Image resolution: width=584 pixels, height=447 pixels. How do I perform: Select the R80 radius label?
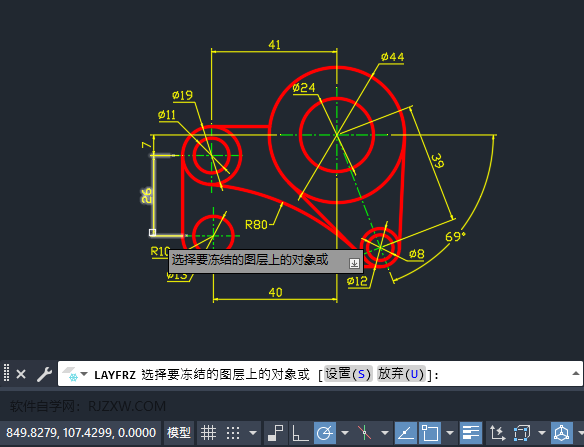coord(256,225)
